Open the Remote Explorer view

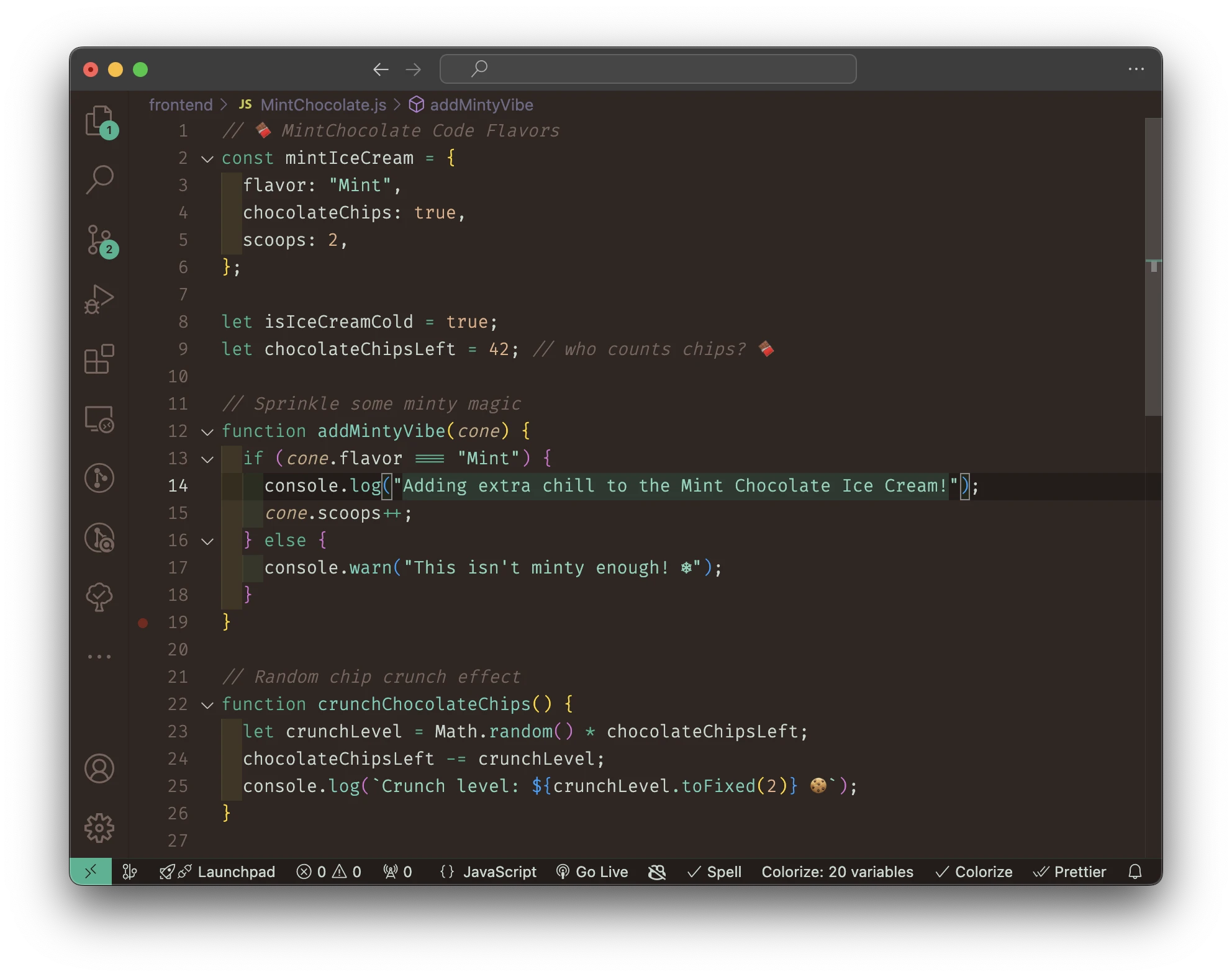click(99, 419)
